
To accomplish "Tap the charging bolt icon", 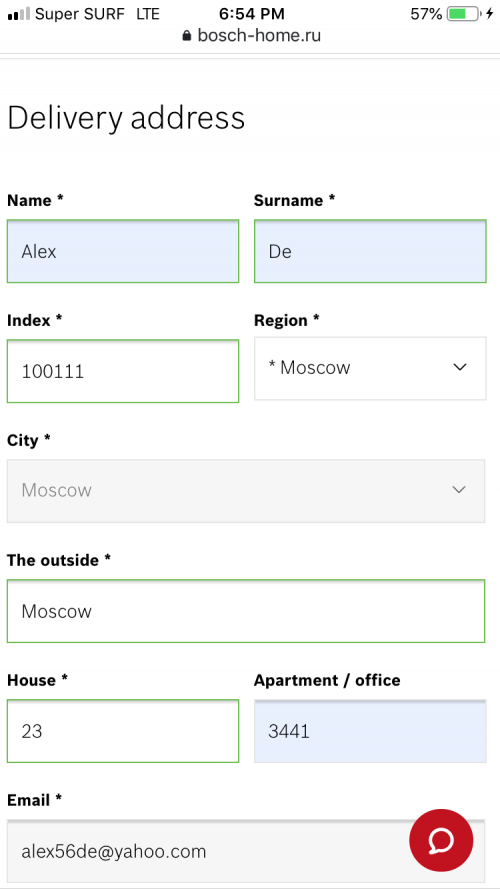I will coord(490,14).
